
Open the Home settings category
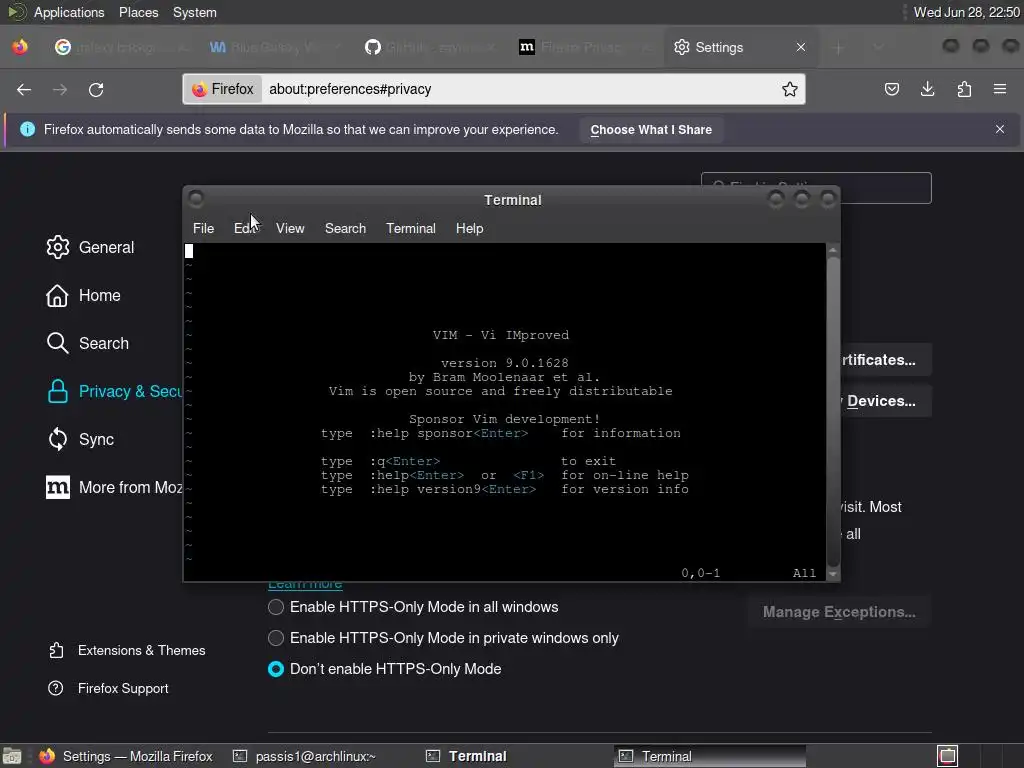[84, 295]
